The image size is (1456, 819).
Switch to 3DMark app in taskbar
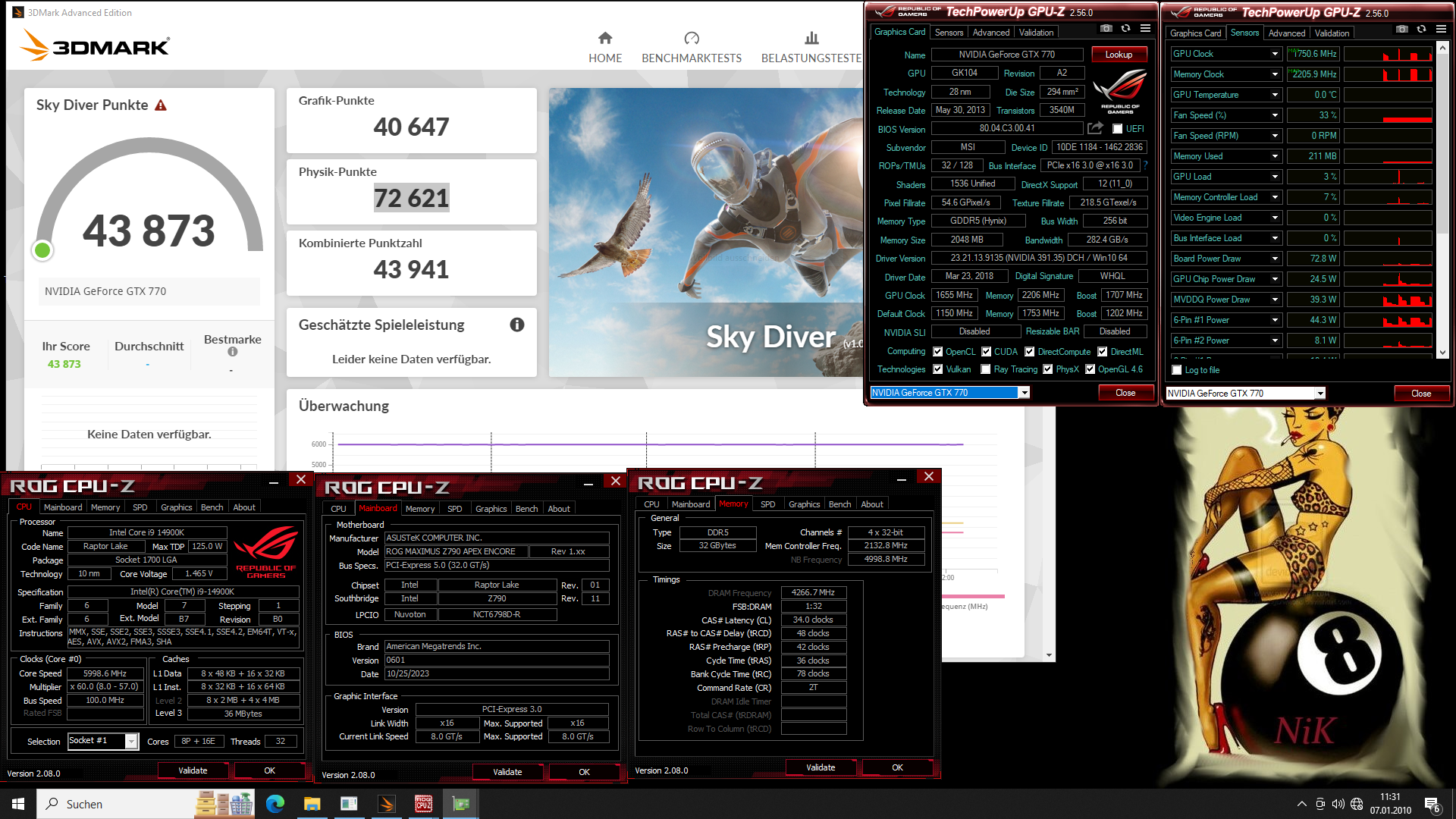pyautogui.click(x=386, y=804)
